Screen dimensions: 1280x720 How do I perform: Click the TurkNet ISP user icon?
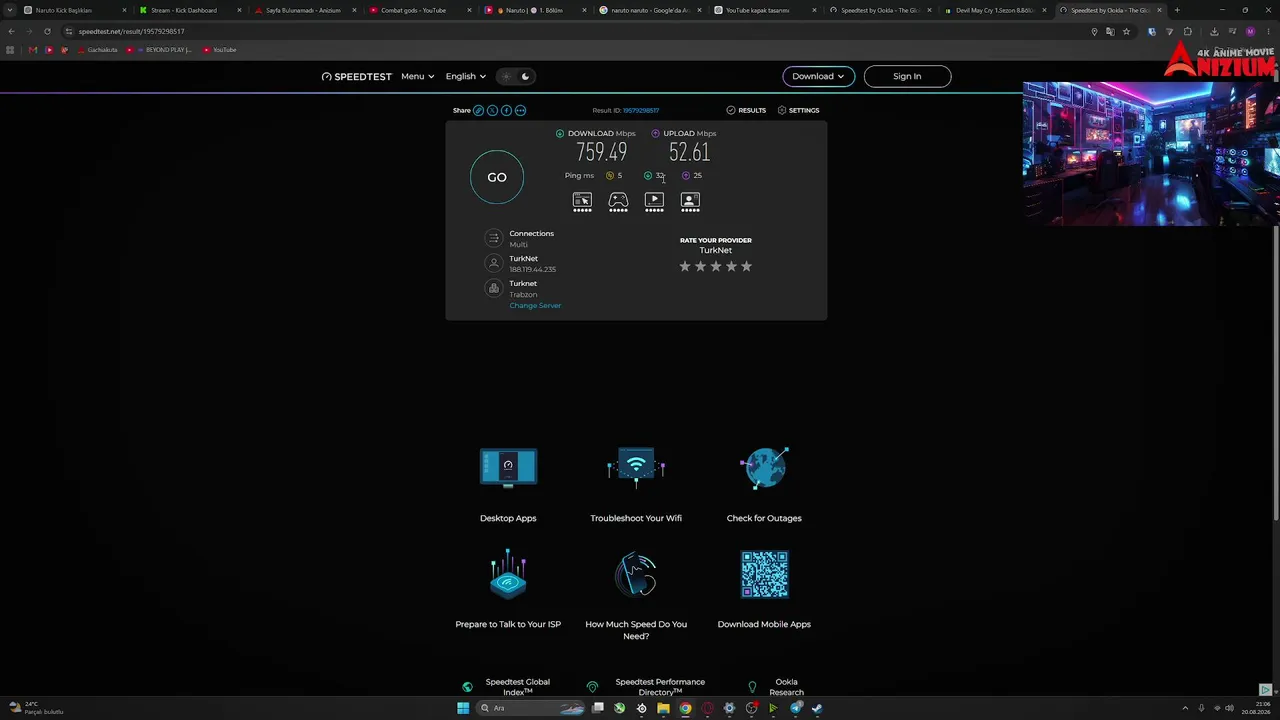tap(493, 263)
